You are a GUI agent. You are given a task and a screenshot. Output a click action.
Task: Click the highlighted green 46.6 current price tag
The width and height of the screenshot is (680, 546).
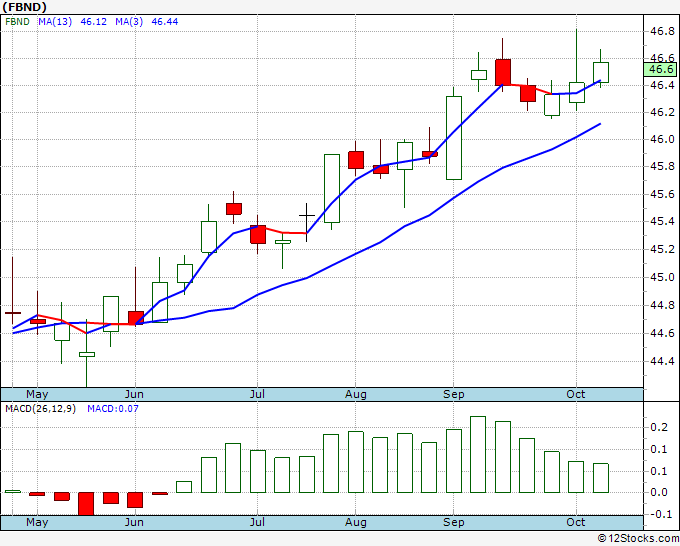[660, 69]
